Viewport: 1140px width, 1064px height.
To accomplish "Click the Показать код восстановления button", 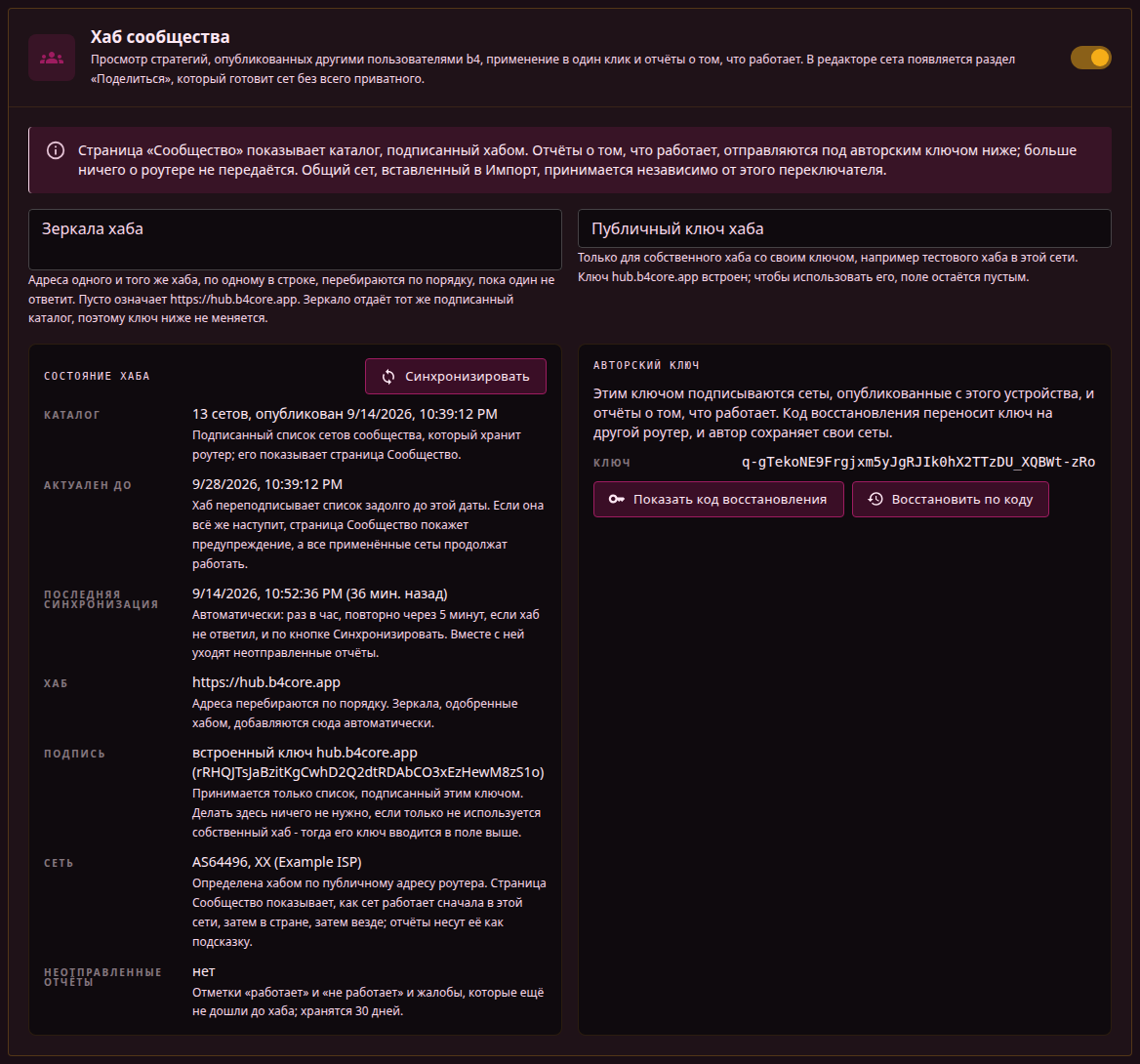I will pyautogui.click(x=718, y=499).
